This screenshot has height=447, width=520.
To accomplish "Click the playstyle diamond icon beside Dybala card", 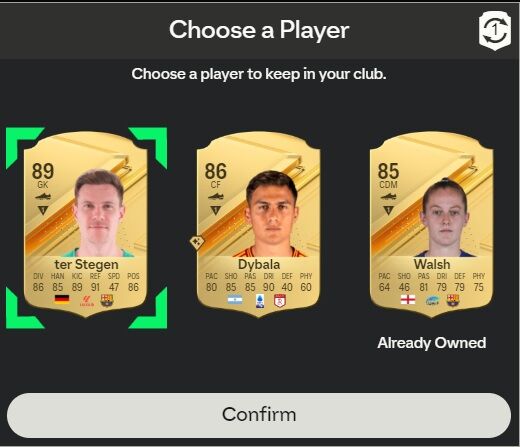I will point(197,242).
